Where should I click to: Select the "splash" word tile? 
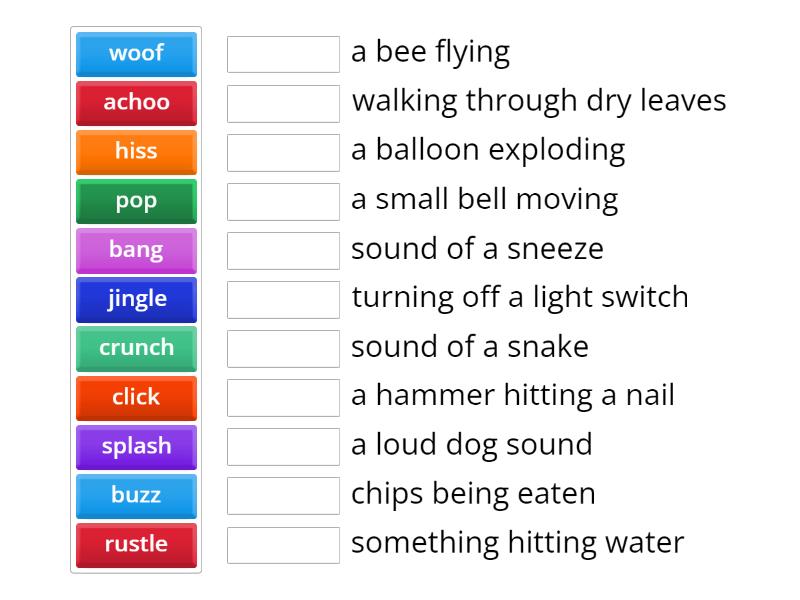click(x=136, y=446)
